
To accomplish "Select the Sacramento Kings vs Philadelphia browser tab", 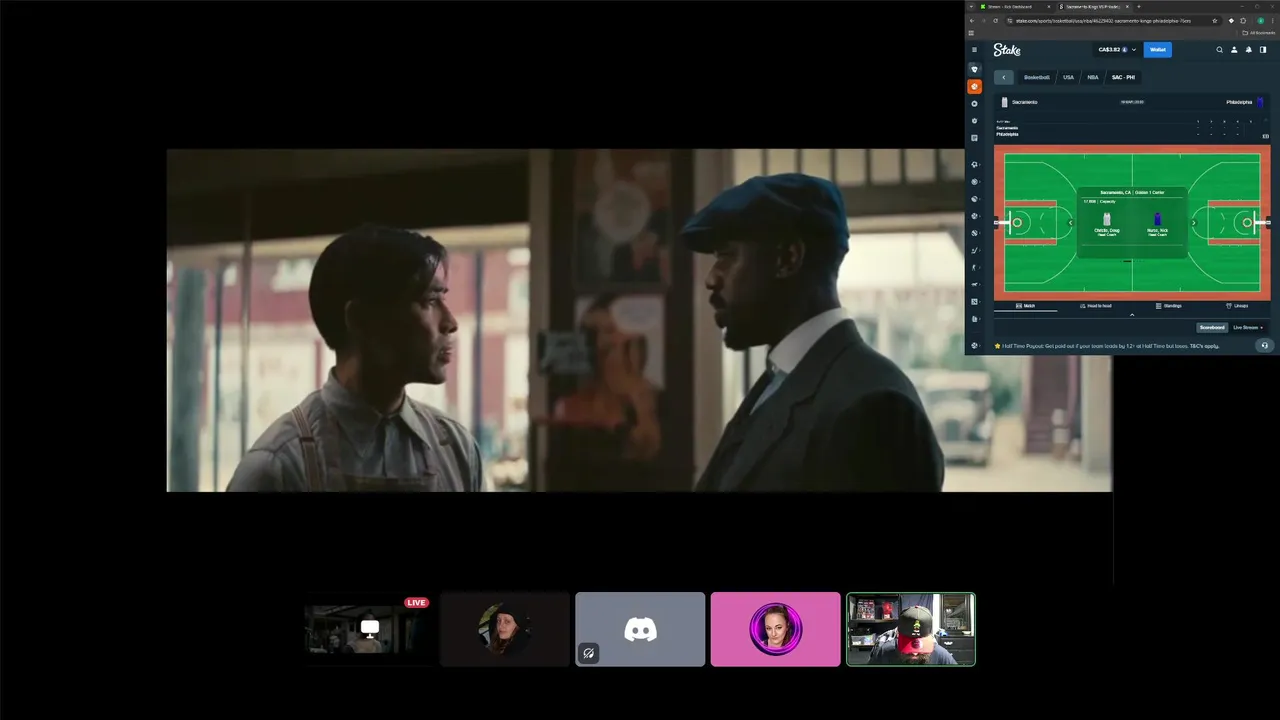I will [1093, 6].
